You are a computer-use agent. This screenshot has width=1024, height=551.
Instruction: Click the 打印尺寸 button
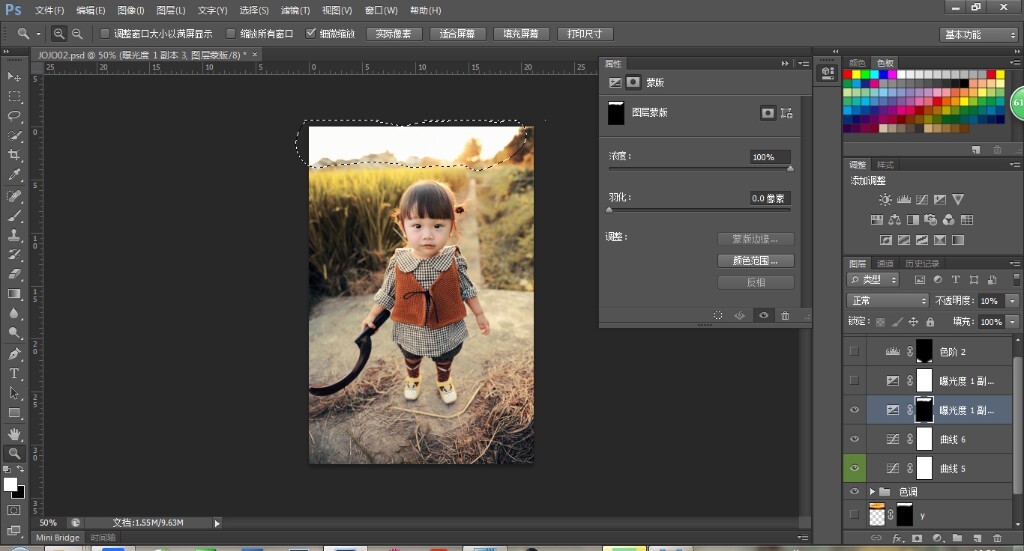tap(584, 34)
